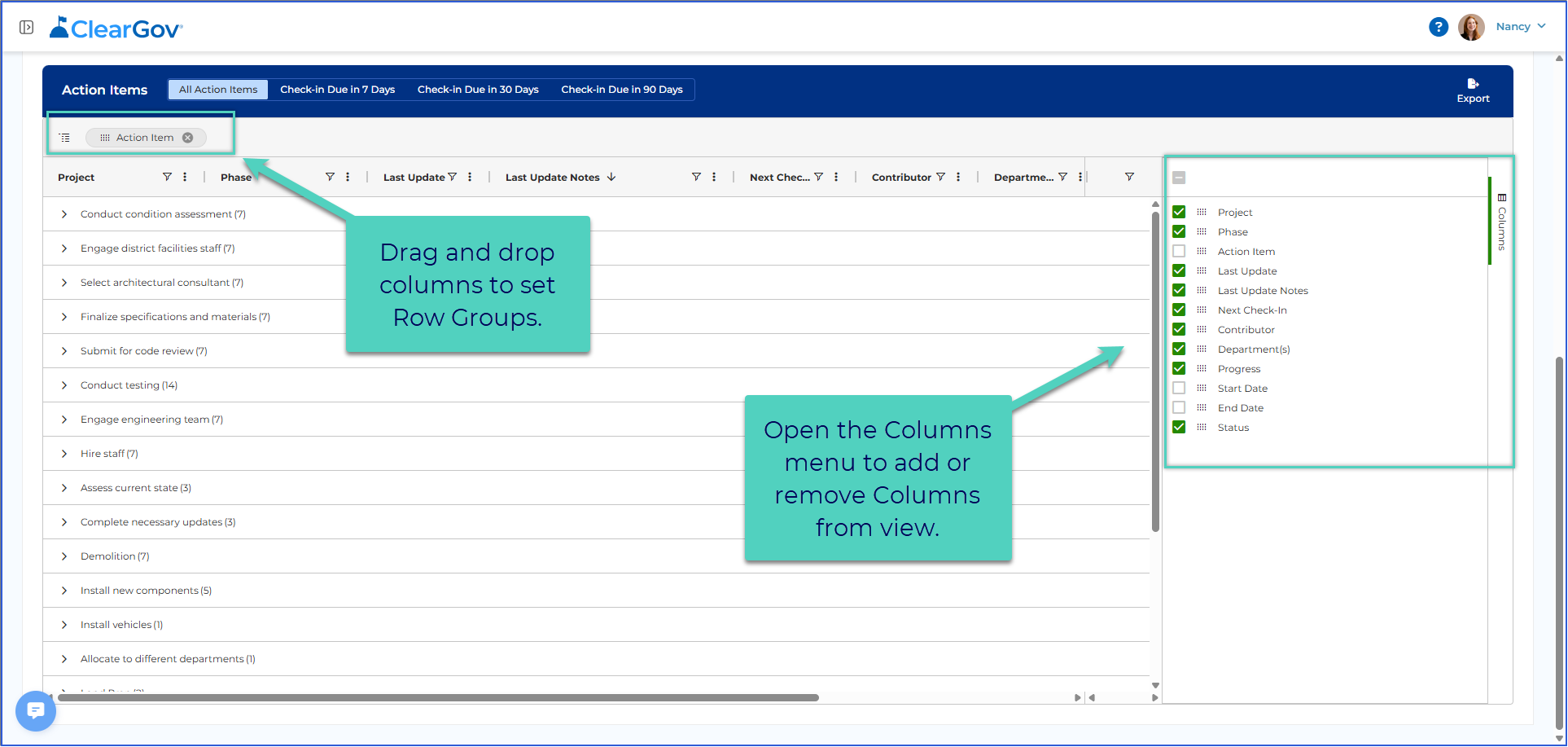Open filter on the Project column

(167, 177)
